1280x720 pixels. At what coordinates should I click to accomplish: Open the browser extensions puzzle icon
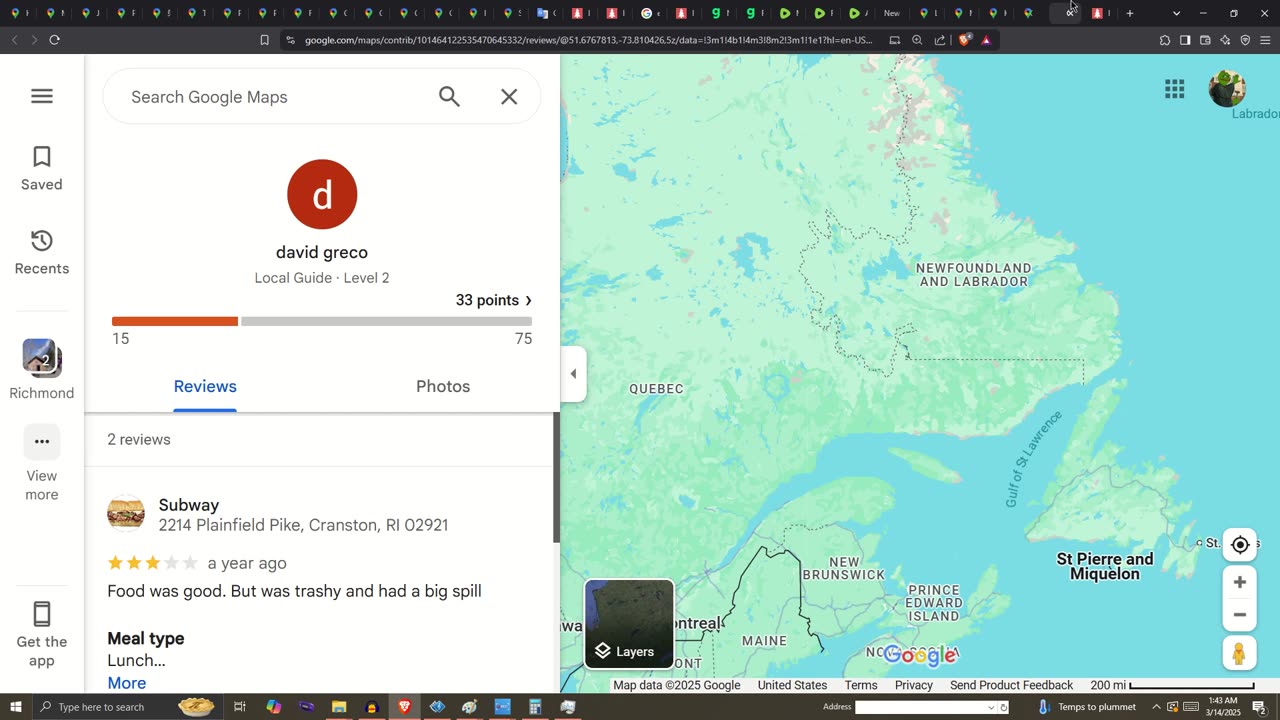click(1165, 40)
